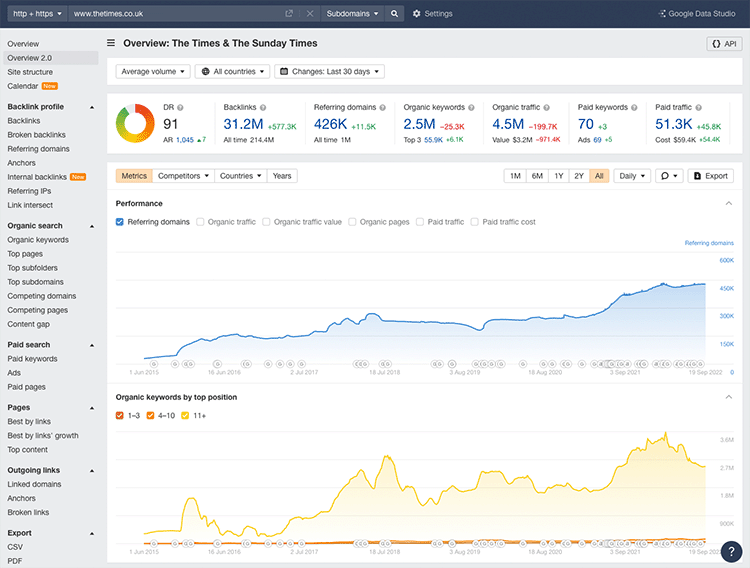The width and height of the screenshot is (750, 568).
Task: Open Broken backlinks sidebar link
Action: pos(36,135)
